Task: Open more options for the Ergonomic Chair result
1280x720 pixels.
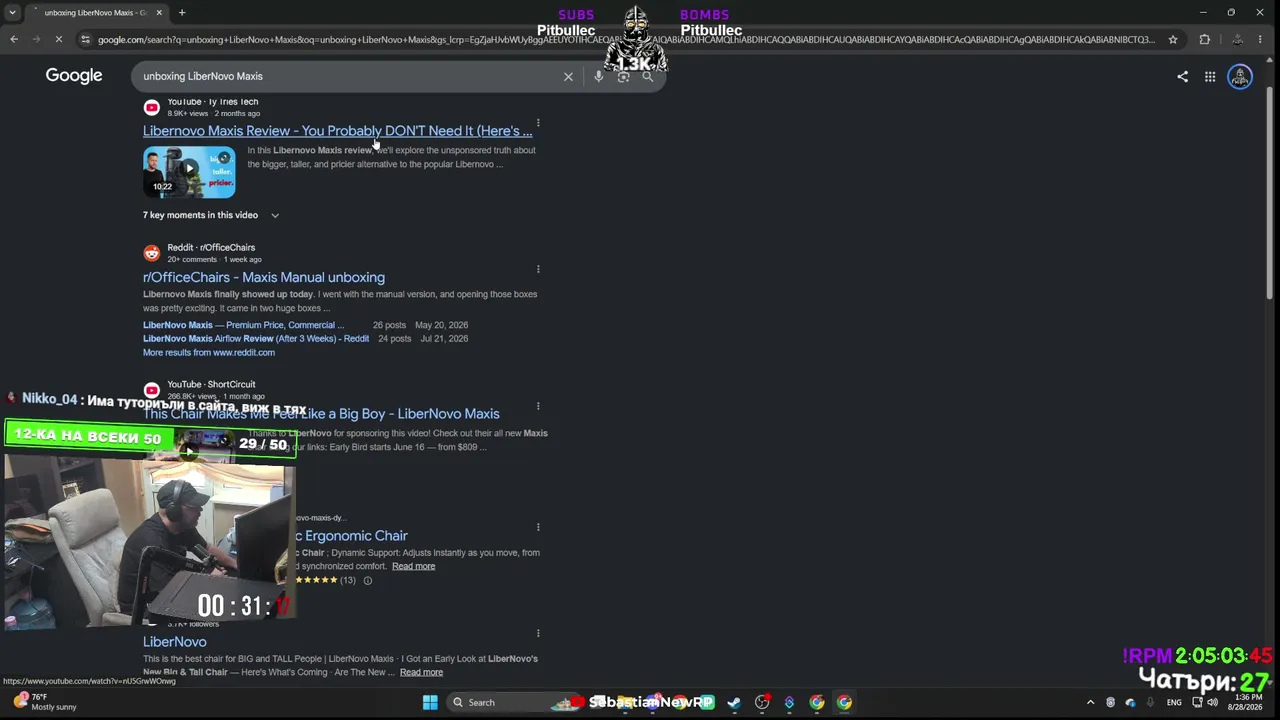Action: click(538, 527)
